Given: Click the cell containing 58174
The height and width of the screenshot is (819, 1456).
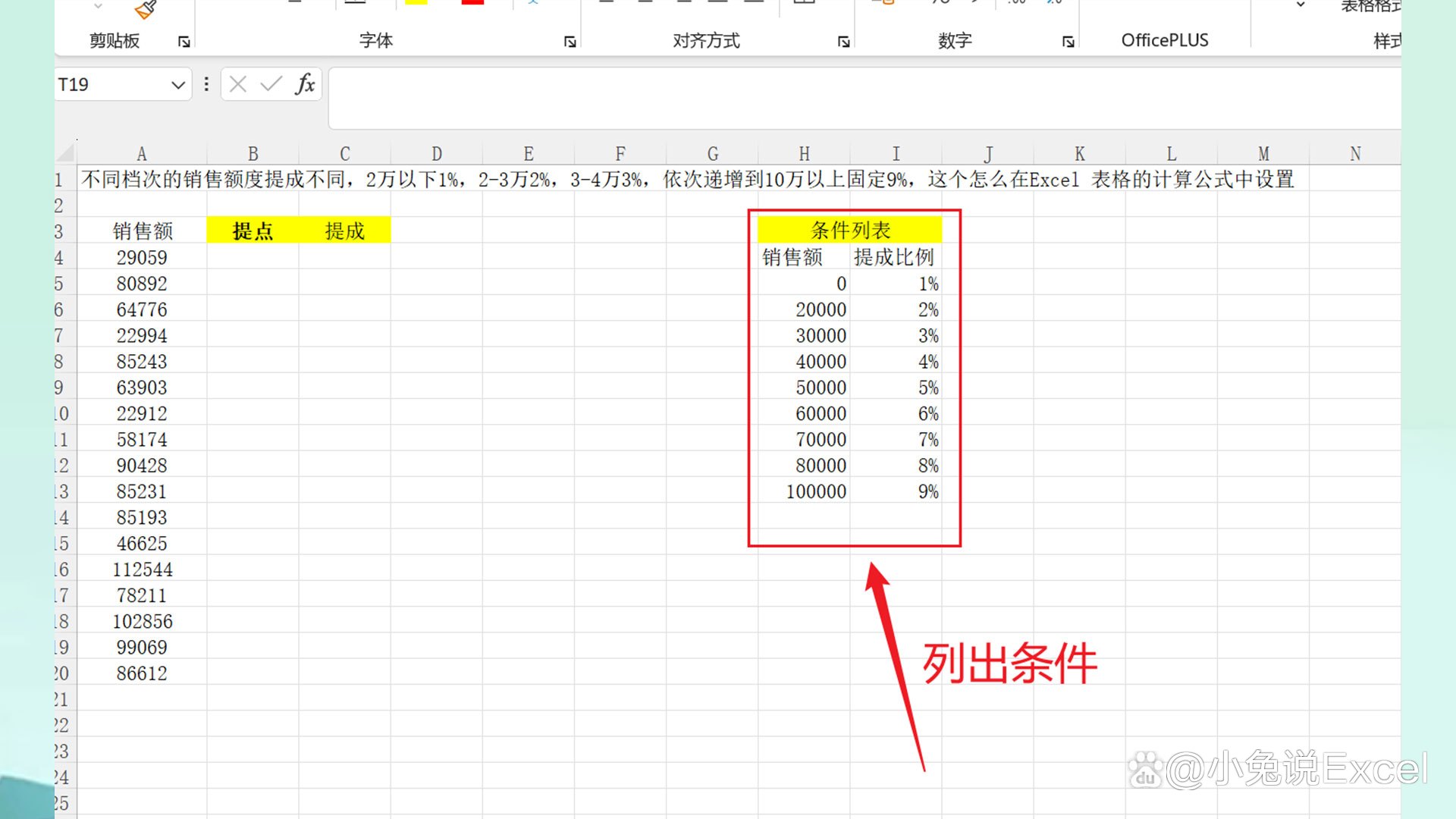Looking at the screenshot, I should [142, 440].
